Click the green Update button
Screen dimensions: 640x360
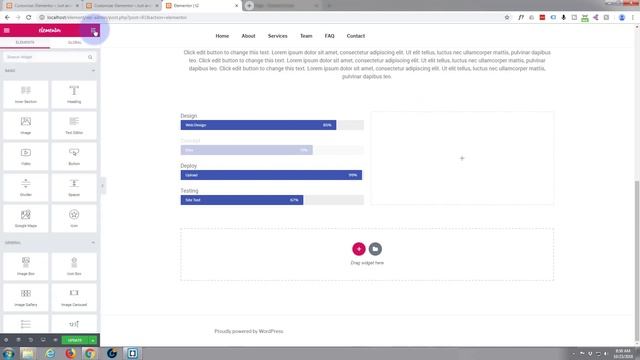[x=75, y=340]
